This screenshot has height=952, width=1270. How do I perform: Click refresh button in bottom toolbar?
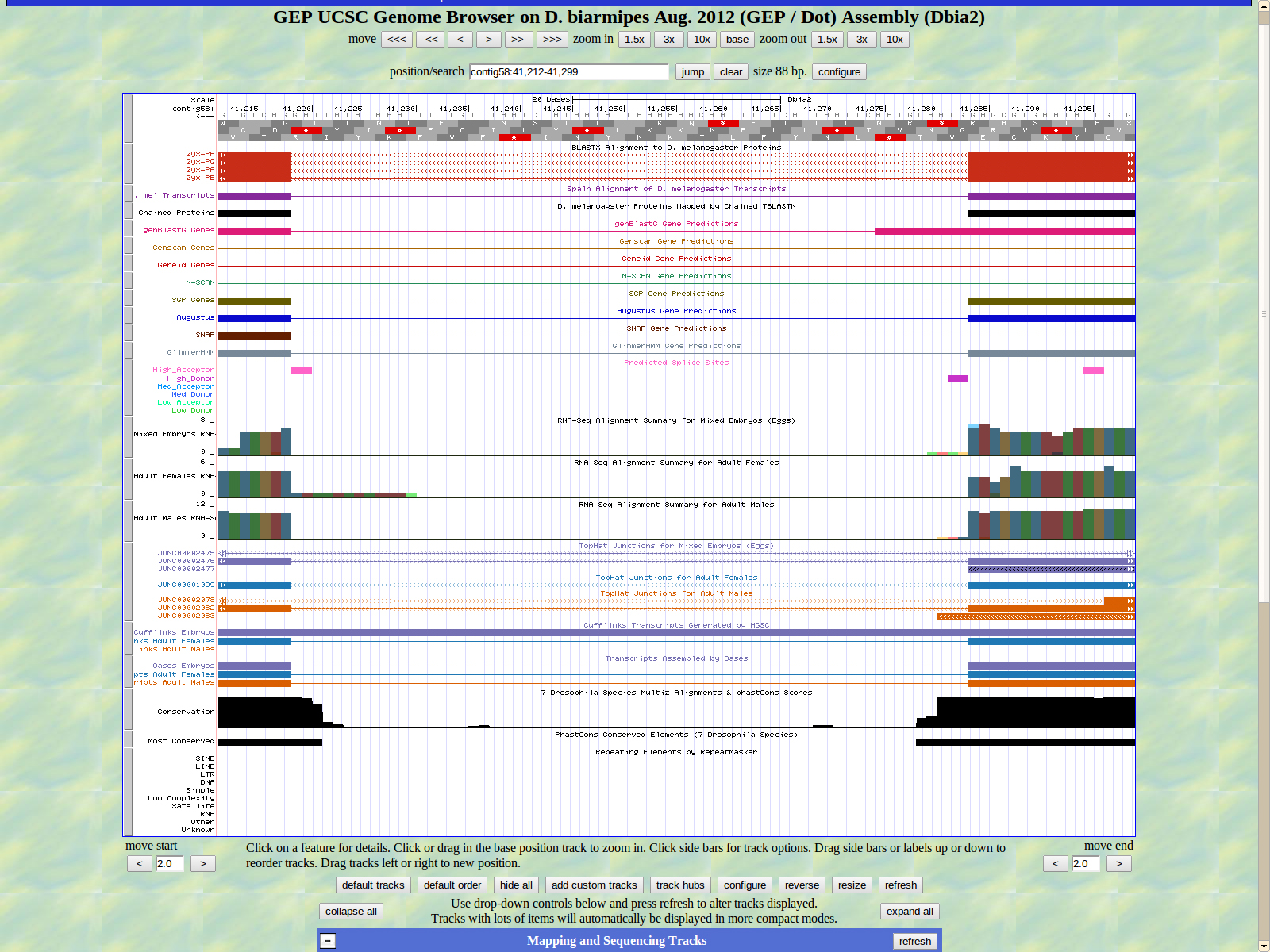coord(901,885)
